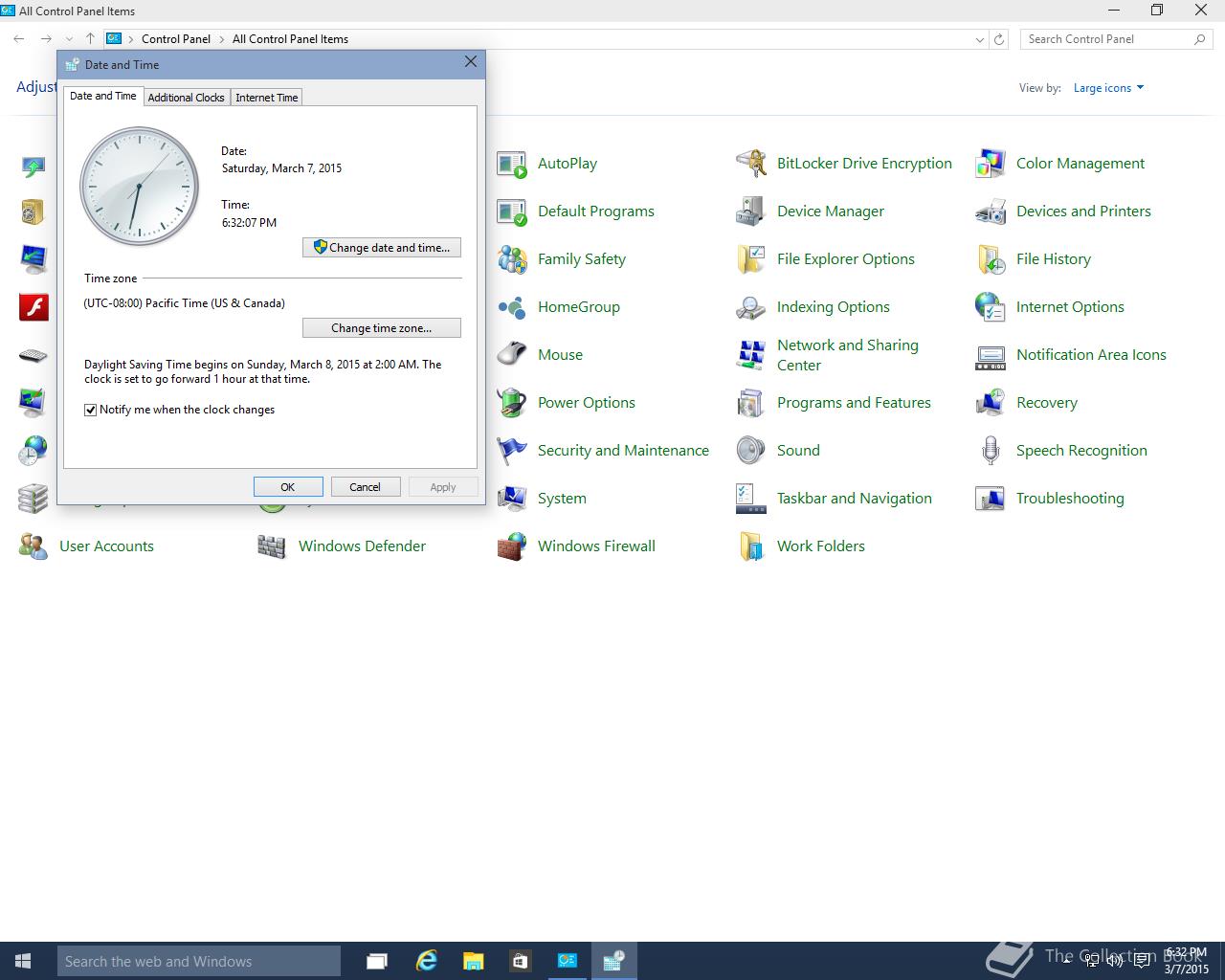This screenshot has height=980, width=1225.
Task: Click Control Panel breadcrumb link
Action: 176,39
